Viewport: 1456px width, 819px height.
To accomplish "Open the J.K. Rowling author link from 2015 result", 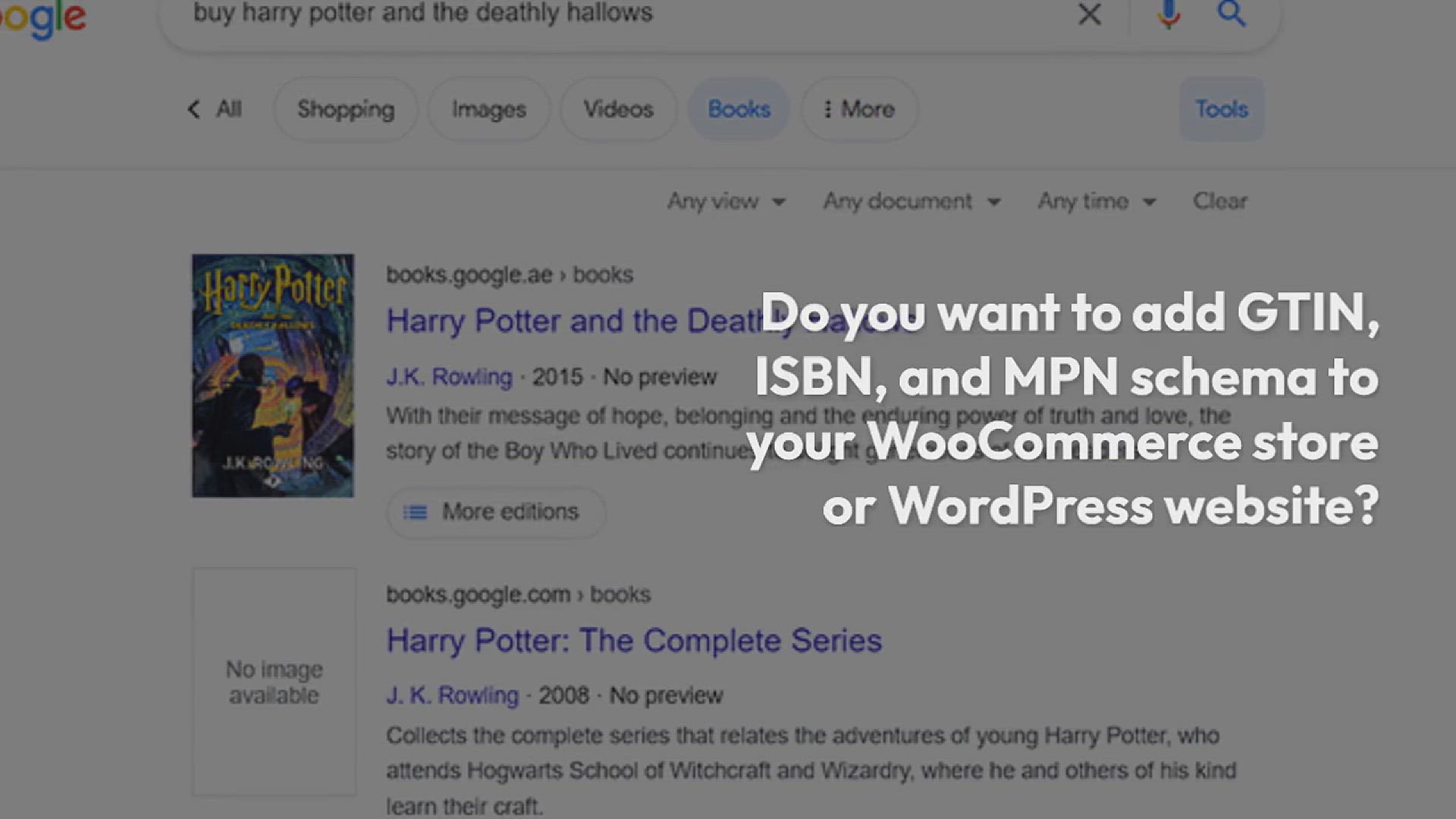I will coord(449,377).
